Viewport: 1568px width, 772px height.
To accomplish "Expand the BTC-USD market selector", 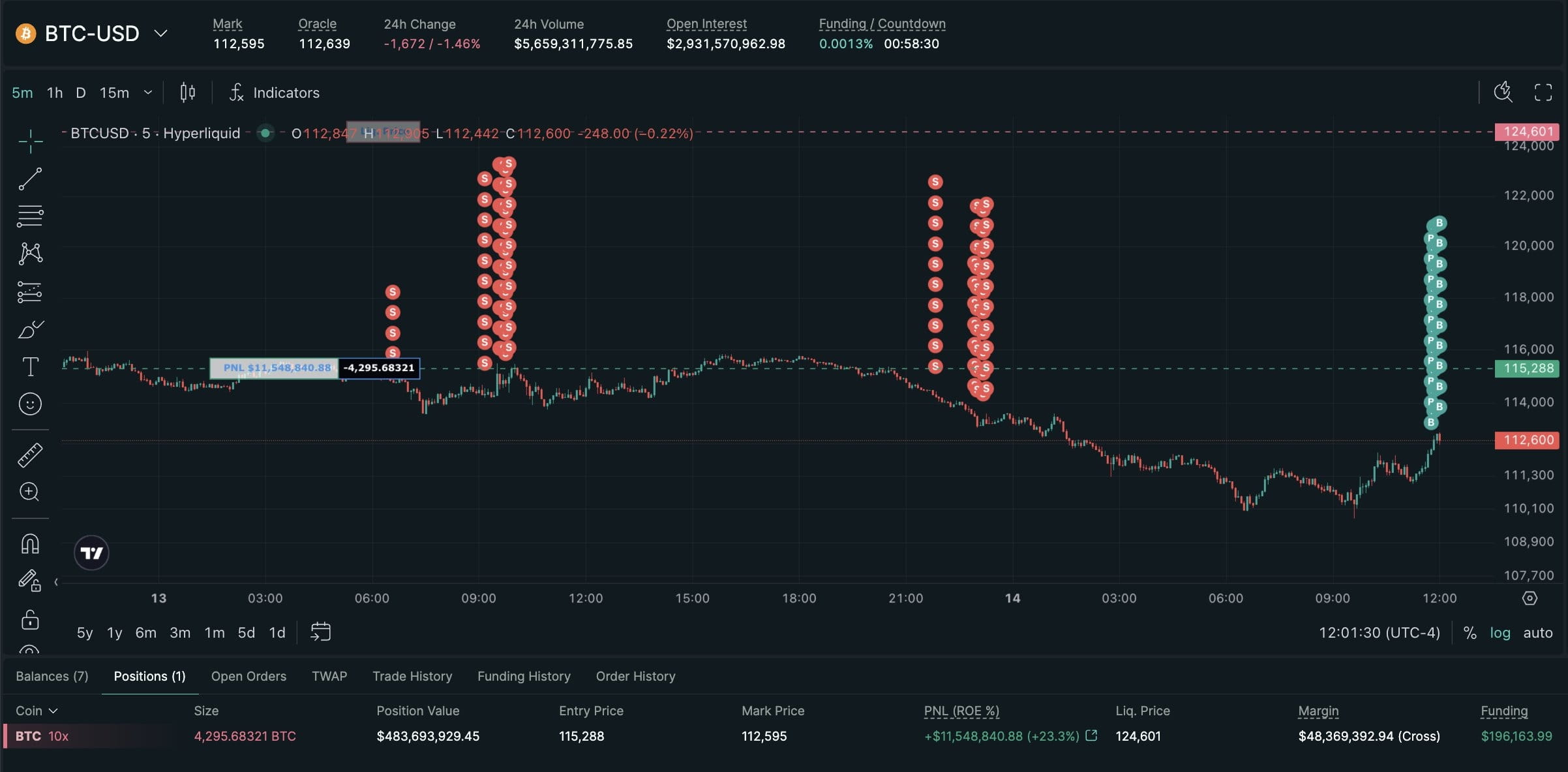I will pos(160,33).
